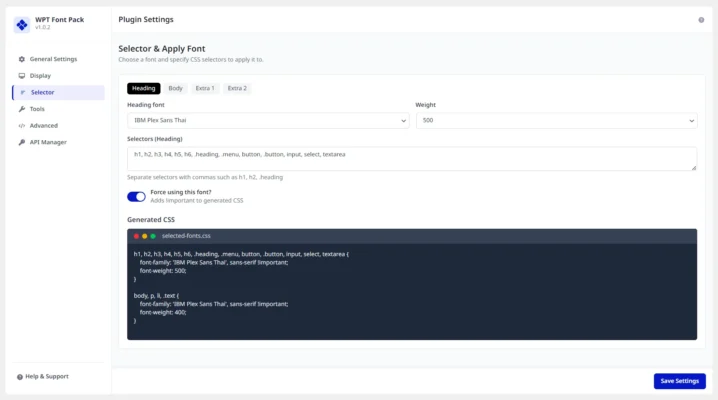This screenshot has width=718, height=400.
Task: Open the Heading font dropdown
Action: (x=268, y=120)
